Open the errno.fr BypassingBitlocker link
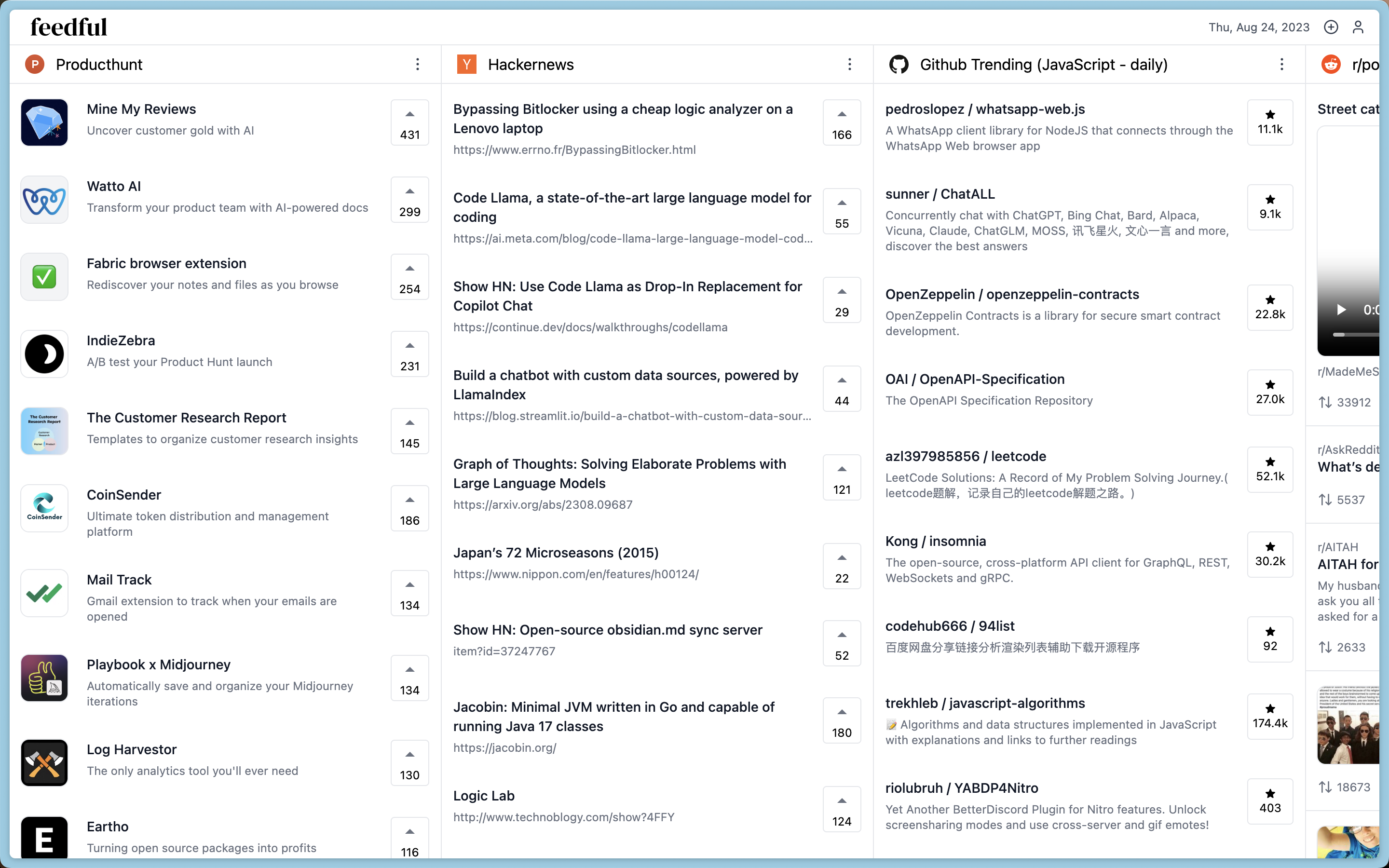 pos(574,150)
